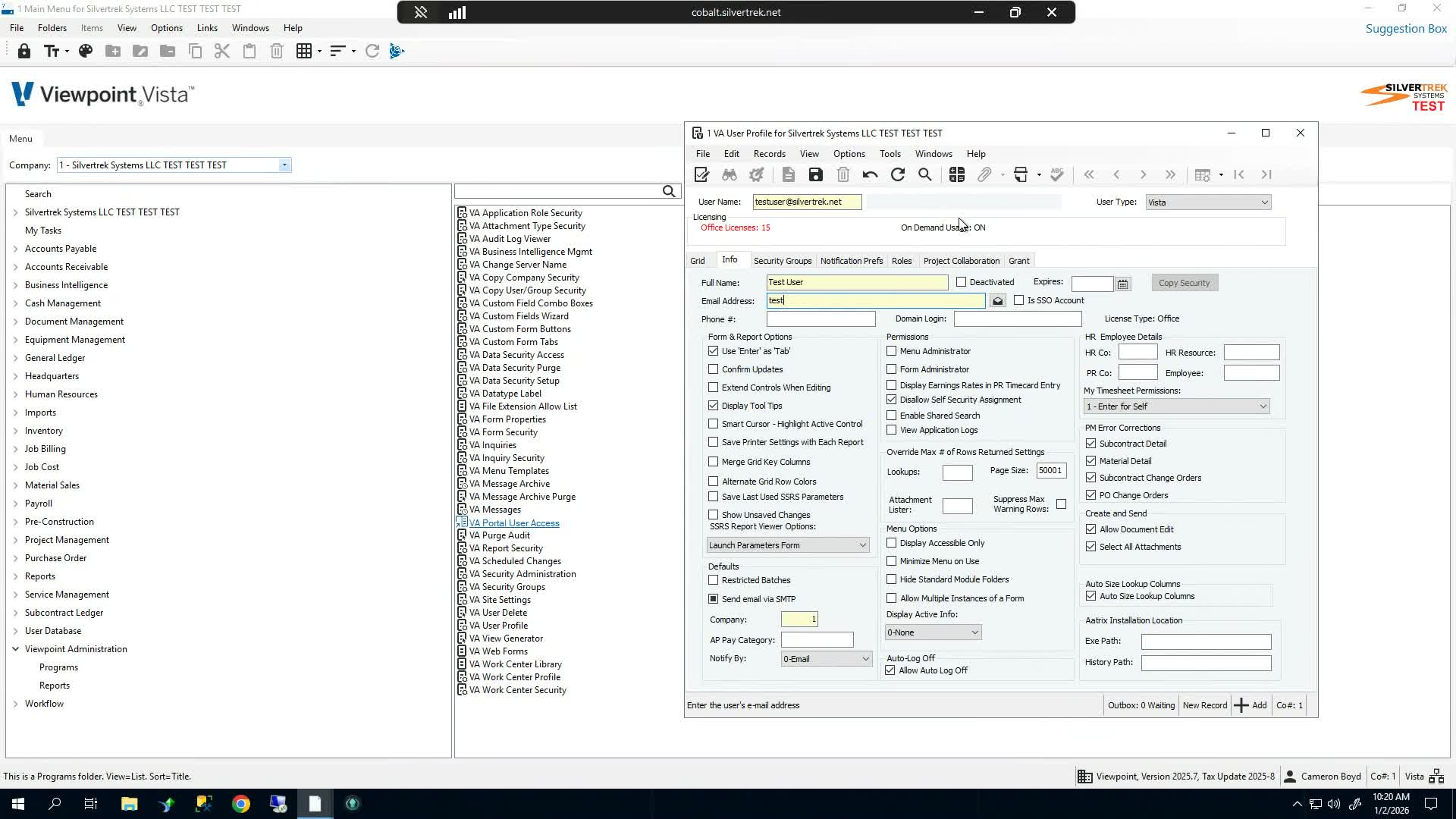Check the Form Administrator permission
Image resolution: width=1456 pixels, height=819 pixels.
pyautogui.click(x=892, y=369)
